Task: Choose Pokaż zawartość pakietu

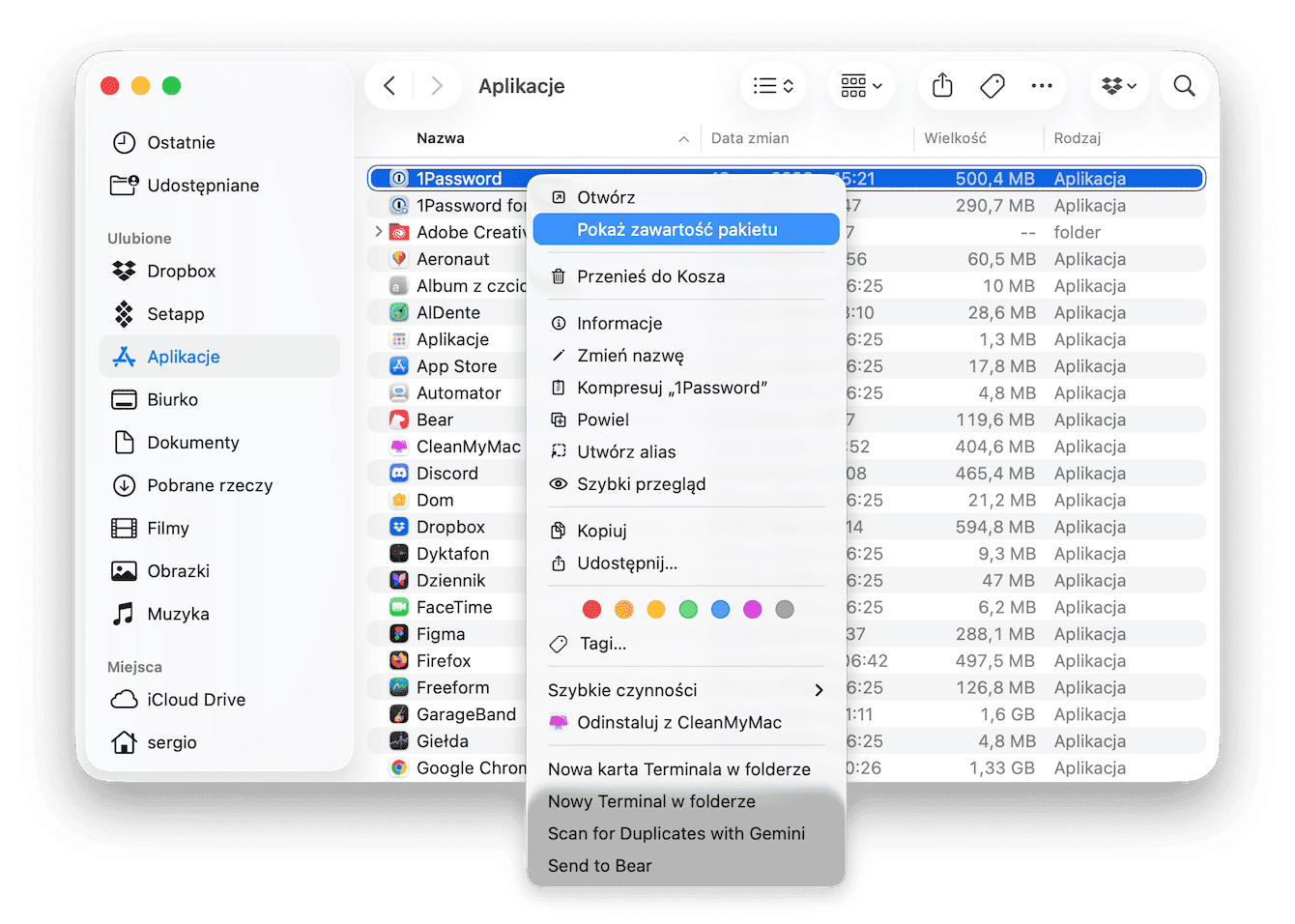Action: pos(686,230)
